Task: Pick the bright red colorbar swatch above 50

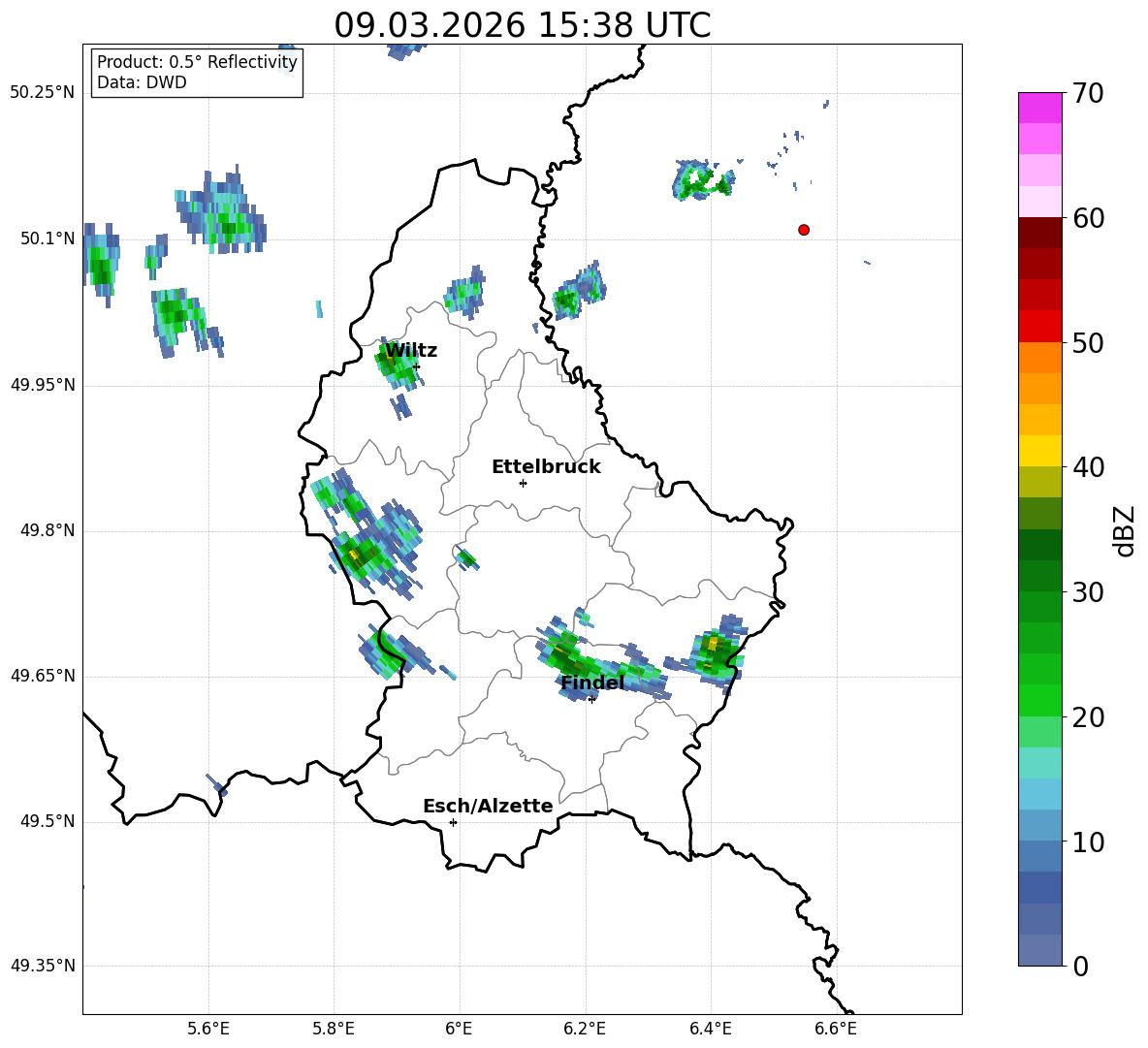Action: pos(1040,326)
